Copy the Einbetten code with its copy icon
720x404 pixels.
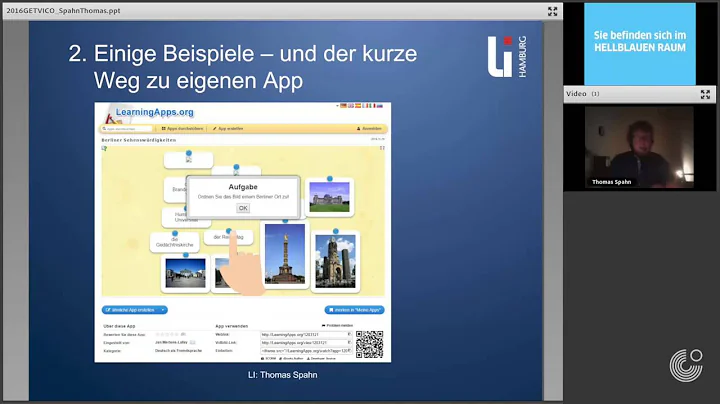click(349, 350)
